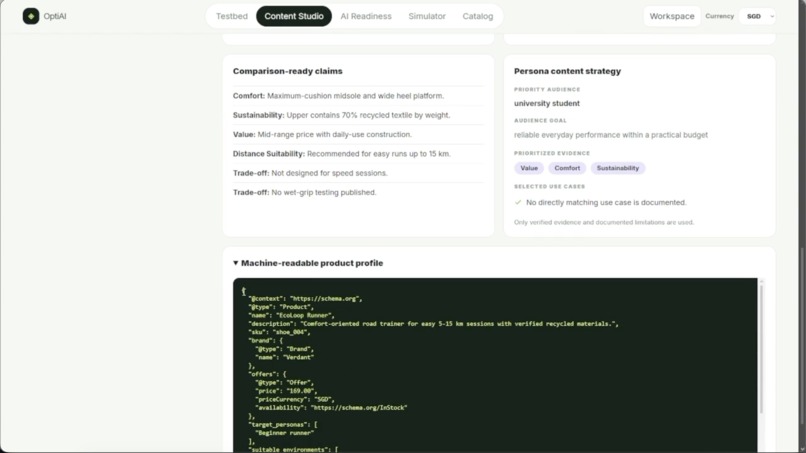Click the "@type": "Product" JSON line
Viewport: 806px width, 453px height.
coord(281,307)
